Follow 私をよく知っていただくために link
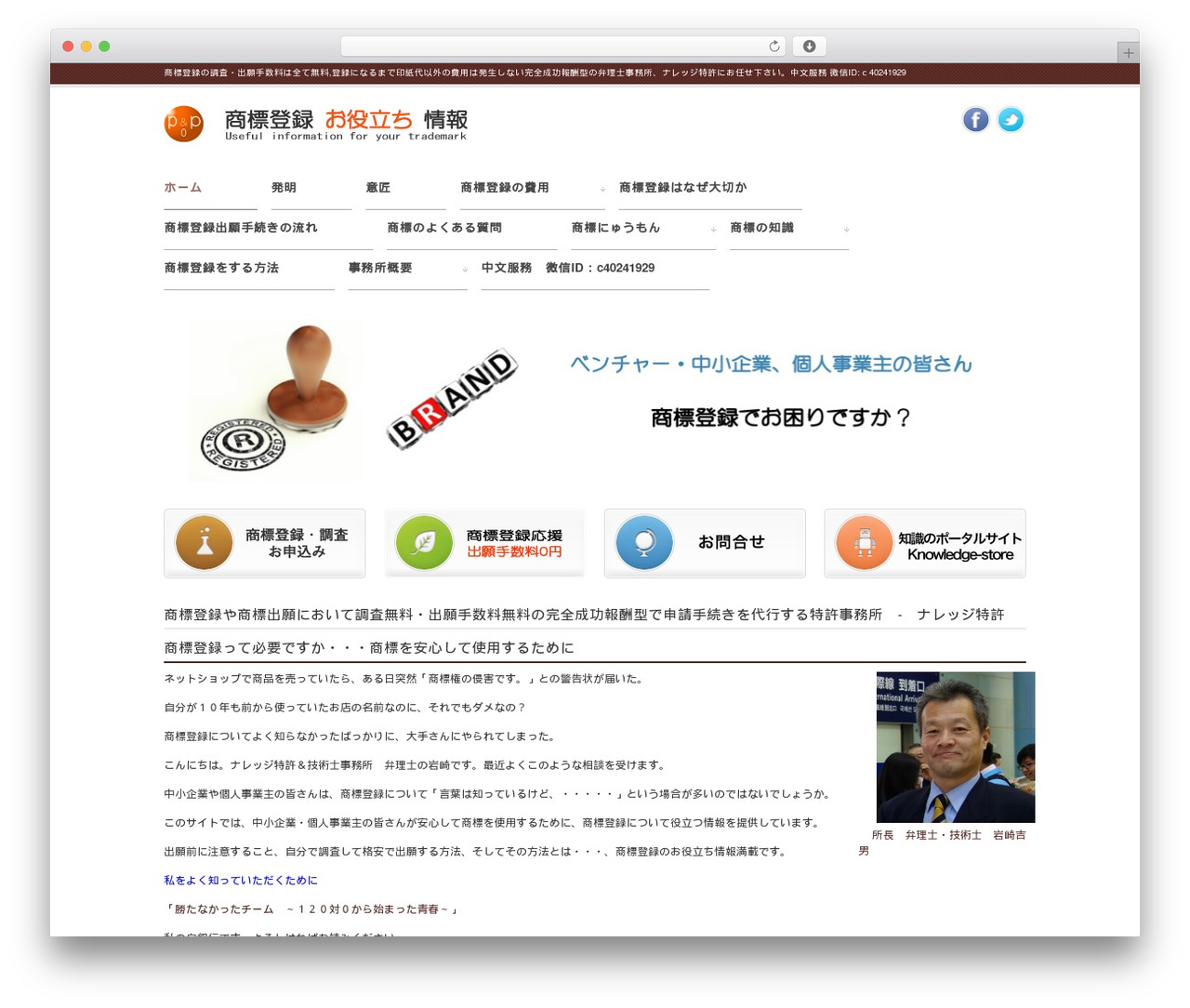 (x=241, y=881)
